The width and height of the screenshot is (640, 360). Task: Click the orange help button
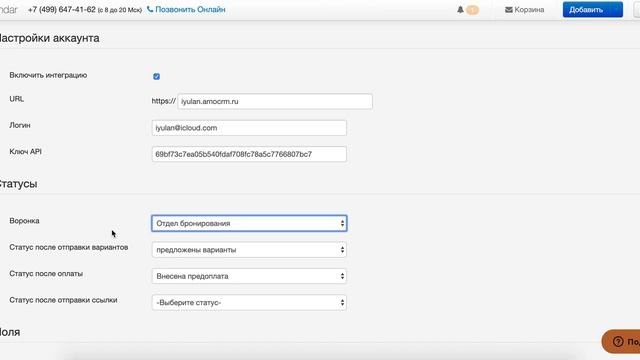tap(621, 341)
